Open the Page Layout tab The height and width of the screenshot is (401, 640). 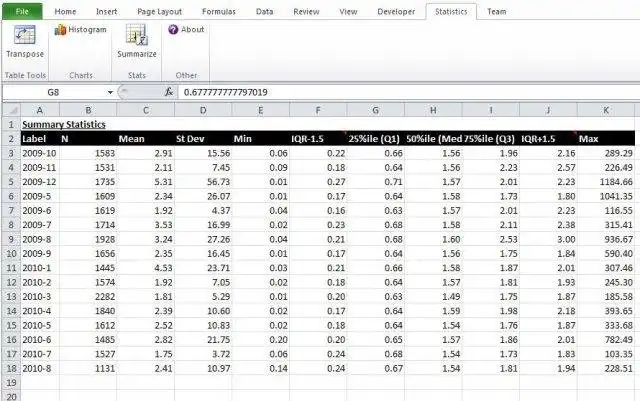click(160, 12)
